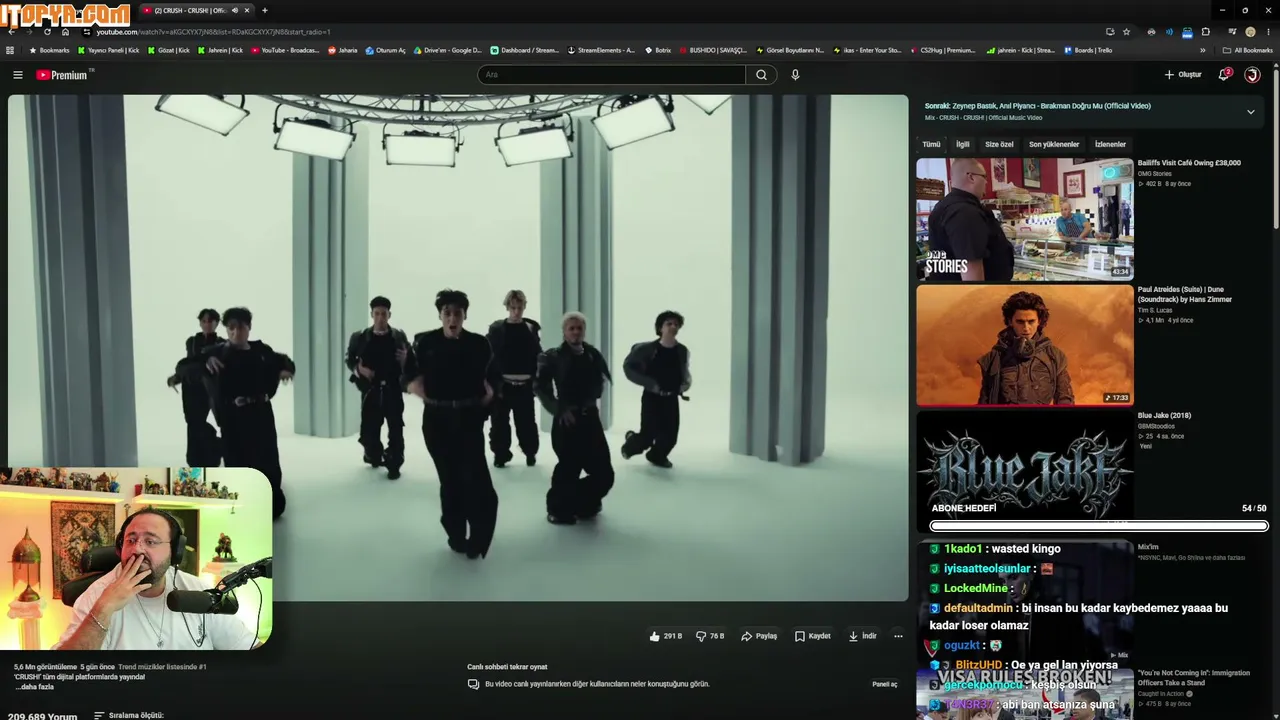Open the Tim S. Lucas channel name
This screenshot has height=720, width=1280.
tap(1156, 310)
